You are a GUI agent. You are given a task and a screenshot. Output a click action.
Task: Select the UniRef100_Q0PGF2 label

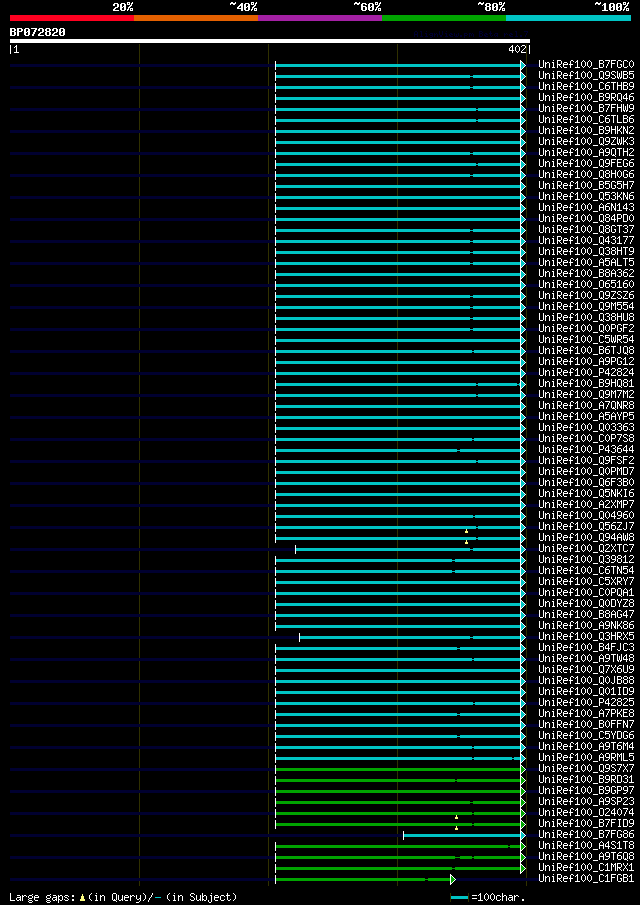(586, 328)
